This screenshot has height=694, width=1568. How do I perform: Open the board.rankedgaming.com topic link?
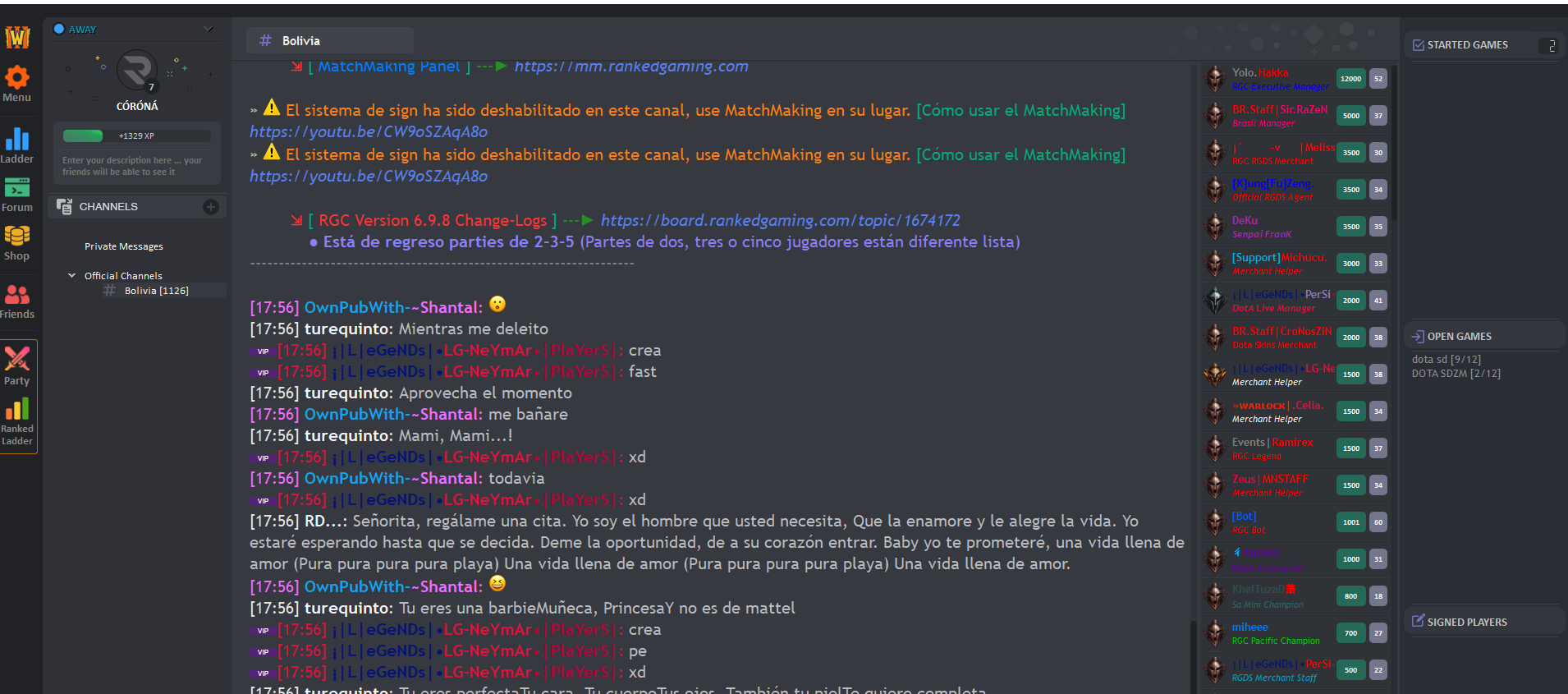click(780, 220)
